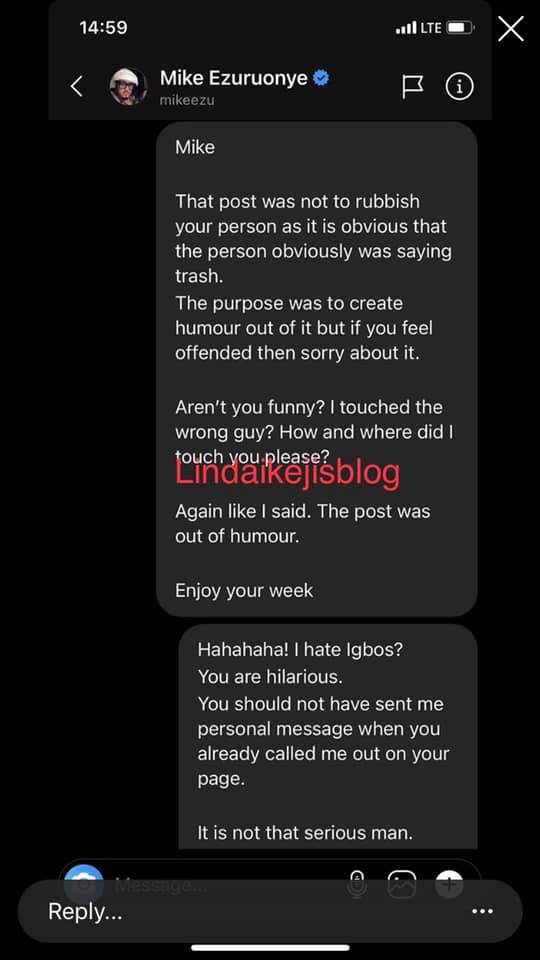The image size is (540, 960).
Task: Click the Reply... input field
Action: click(x=270, y=912)
